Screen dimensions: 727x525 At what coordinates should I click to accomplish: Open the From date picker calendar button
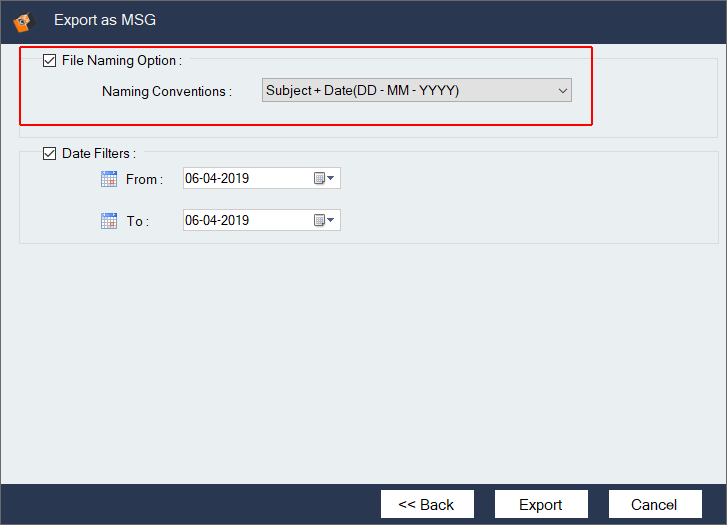tap(325, 179)
